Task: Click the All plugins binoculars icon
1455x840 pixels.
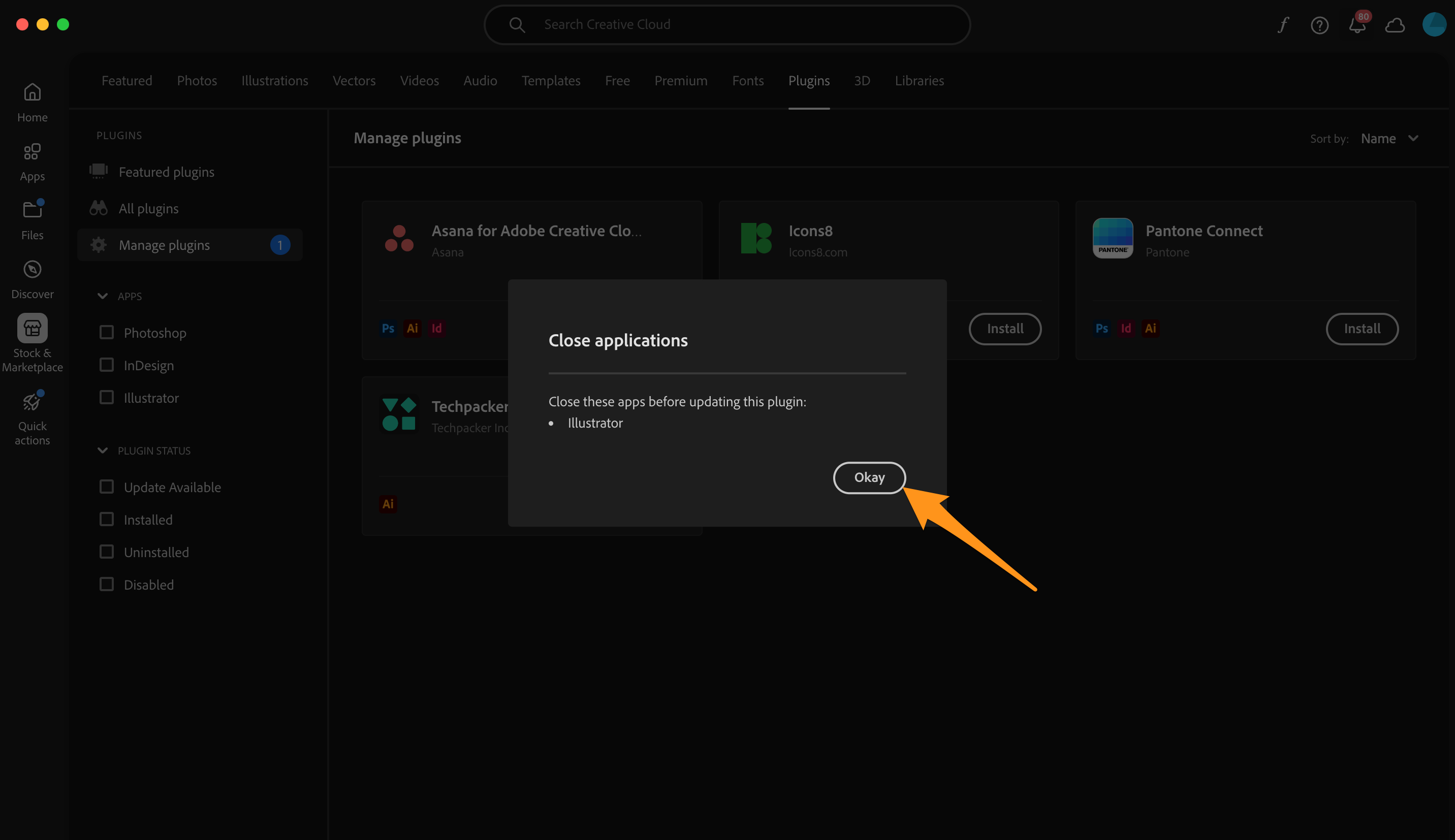Action: (x=99, y=208)
